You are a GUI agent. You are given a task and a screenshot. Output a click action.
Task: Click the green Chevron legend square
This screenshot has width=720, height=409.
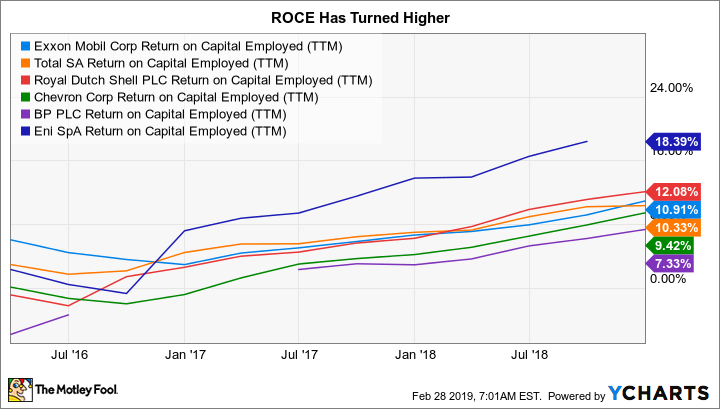[25, 97]
